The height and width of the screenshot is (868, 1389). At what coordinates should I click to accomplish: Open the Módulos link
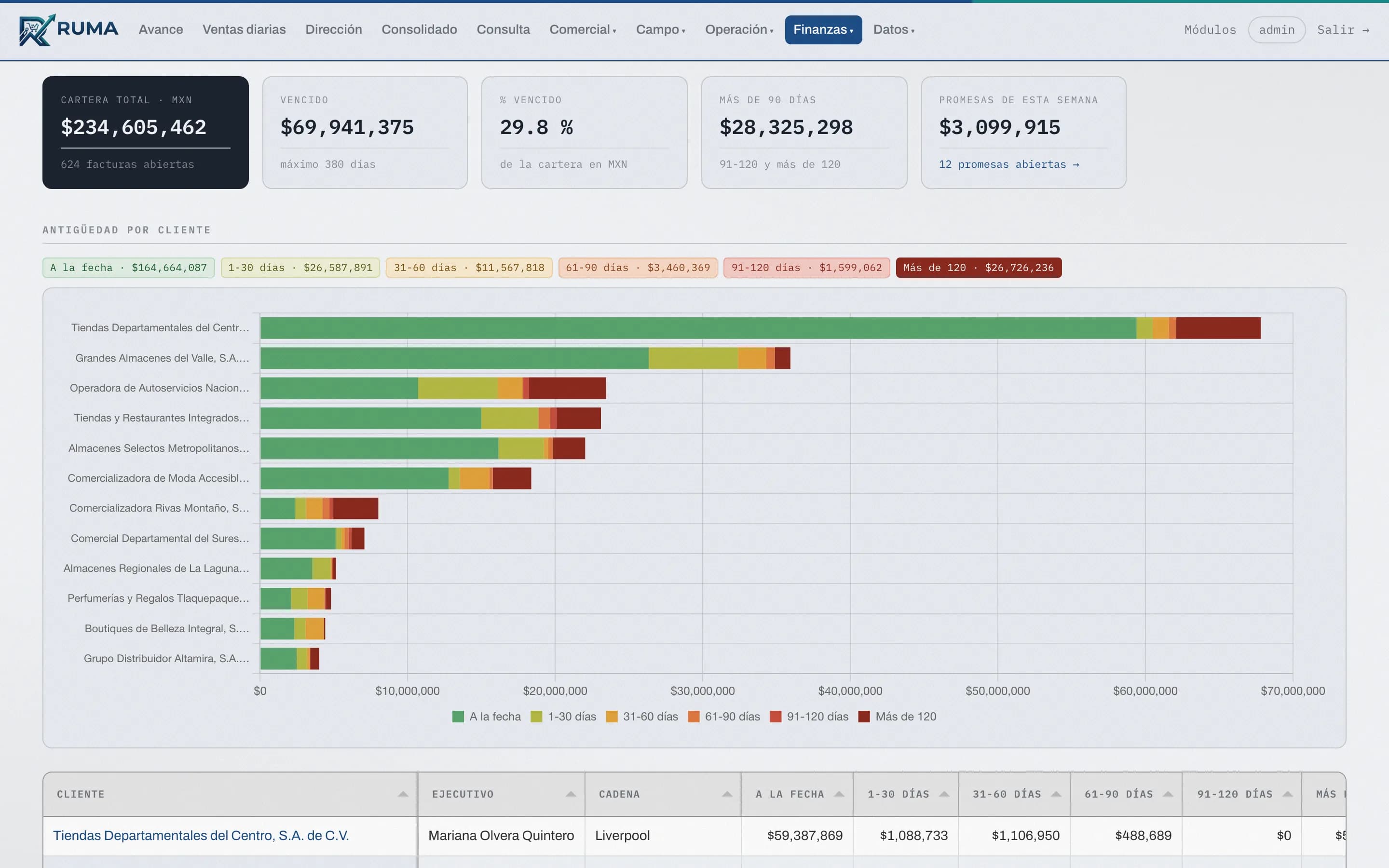(1210, 30)
